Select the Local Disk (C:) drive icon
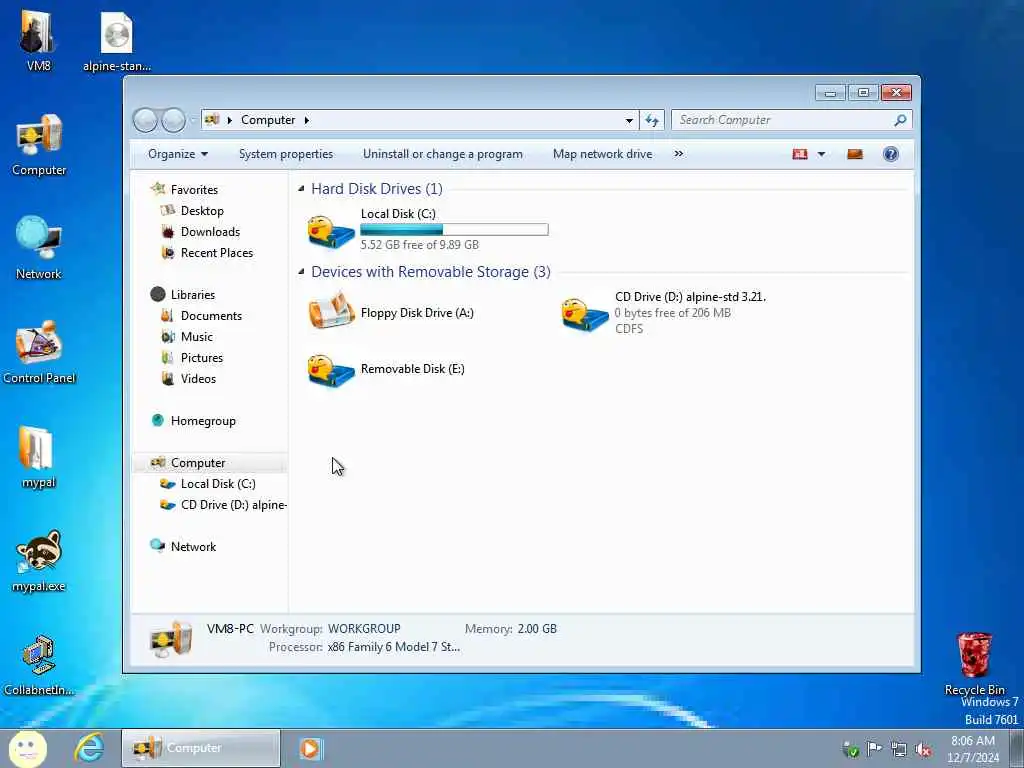1024x768 pixels. tap(332, 231)
